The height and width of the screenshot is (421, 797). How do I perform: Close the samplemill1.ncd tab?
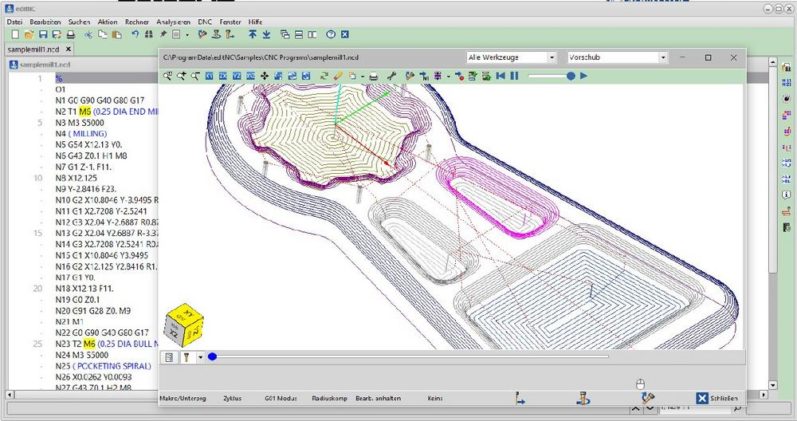(x=69, y=49)
